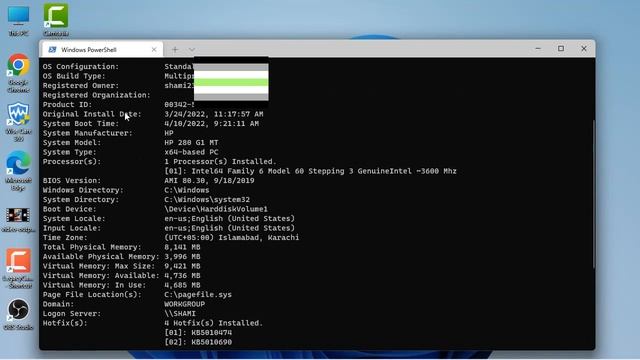Click the domain value 'WORKGROUP'
This screenshot has height=360, width=640.
click(184, 304)
